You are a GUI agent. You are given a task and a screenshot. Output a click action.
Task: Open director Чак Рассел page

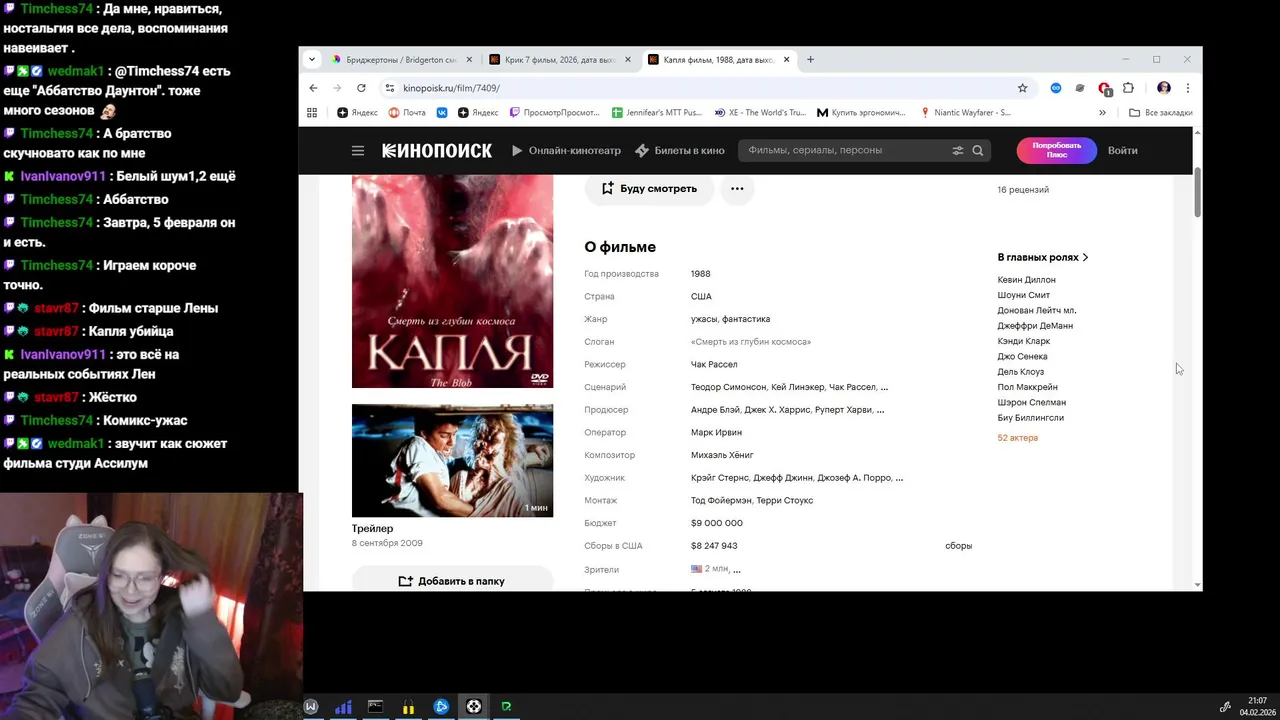coord(714,364)
